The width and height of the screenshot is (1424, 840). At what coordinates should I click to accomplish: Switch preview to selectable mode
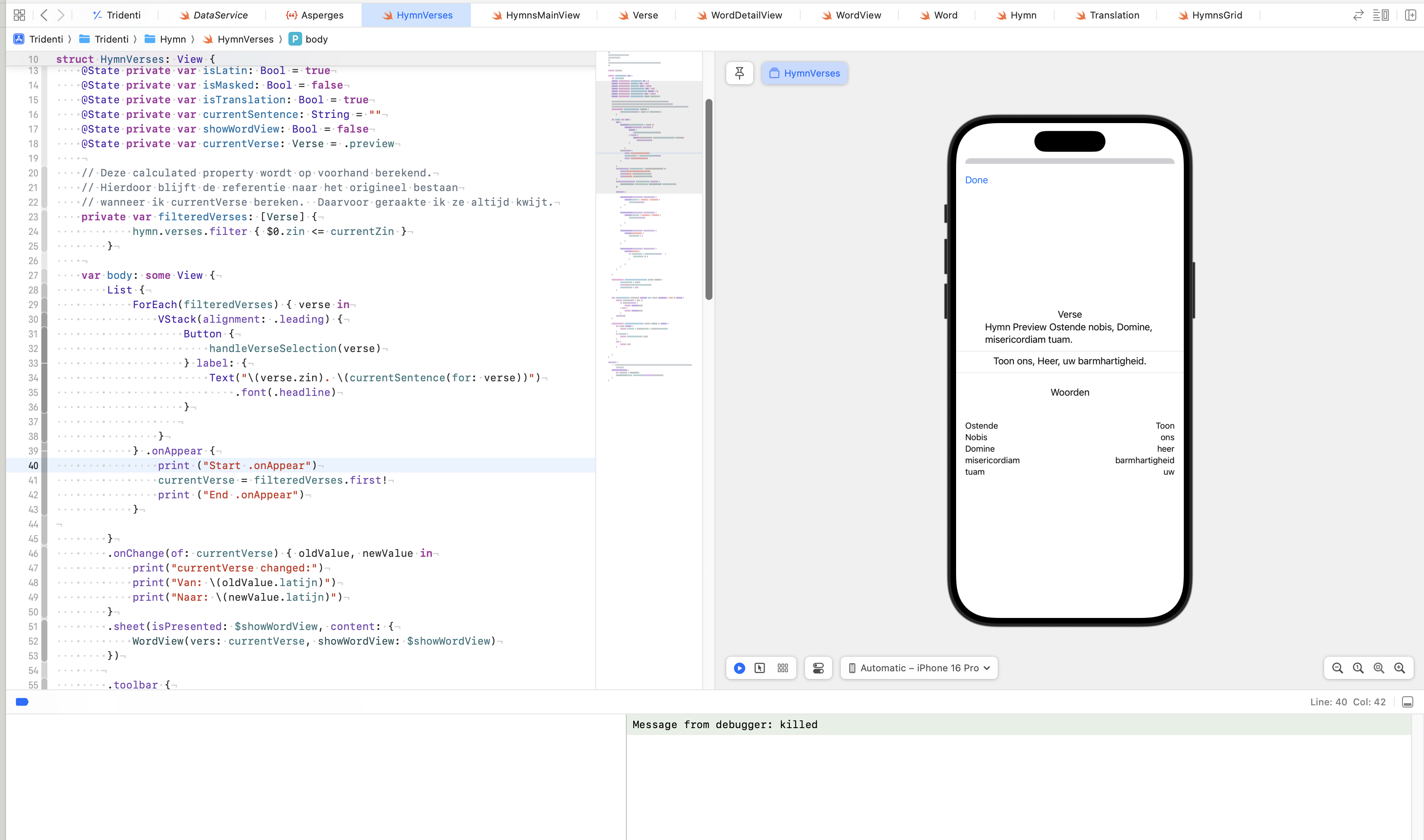click(x=760, y=668)
